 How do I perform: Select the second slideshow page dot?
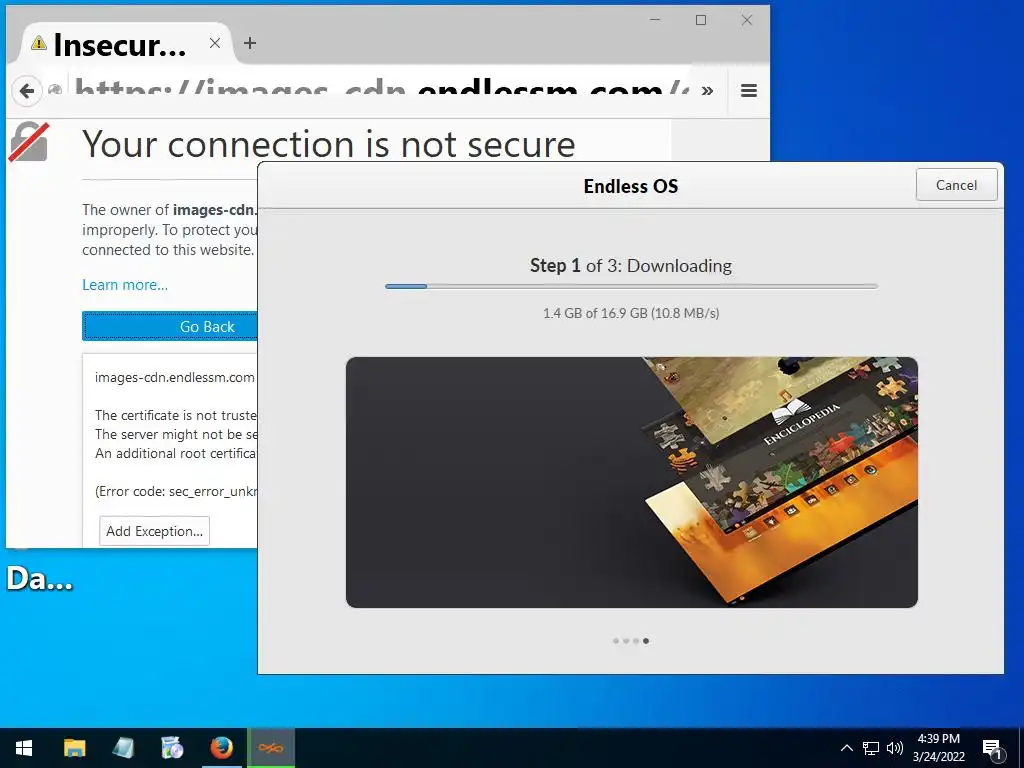click(x=626, y=641)
